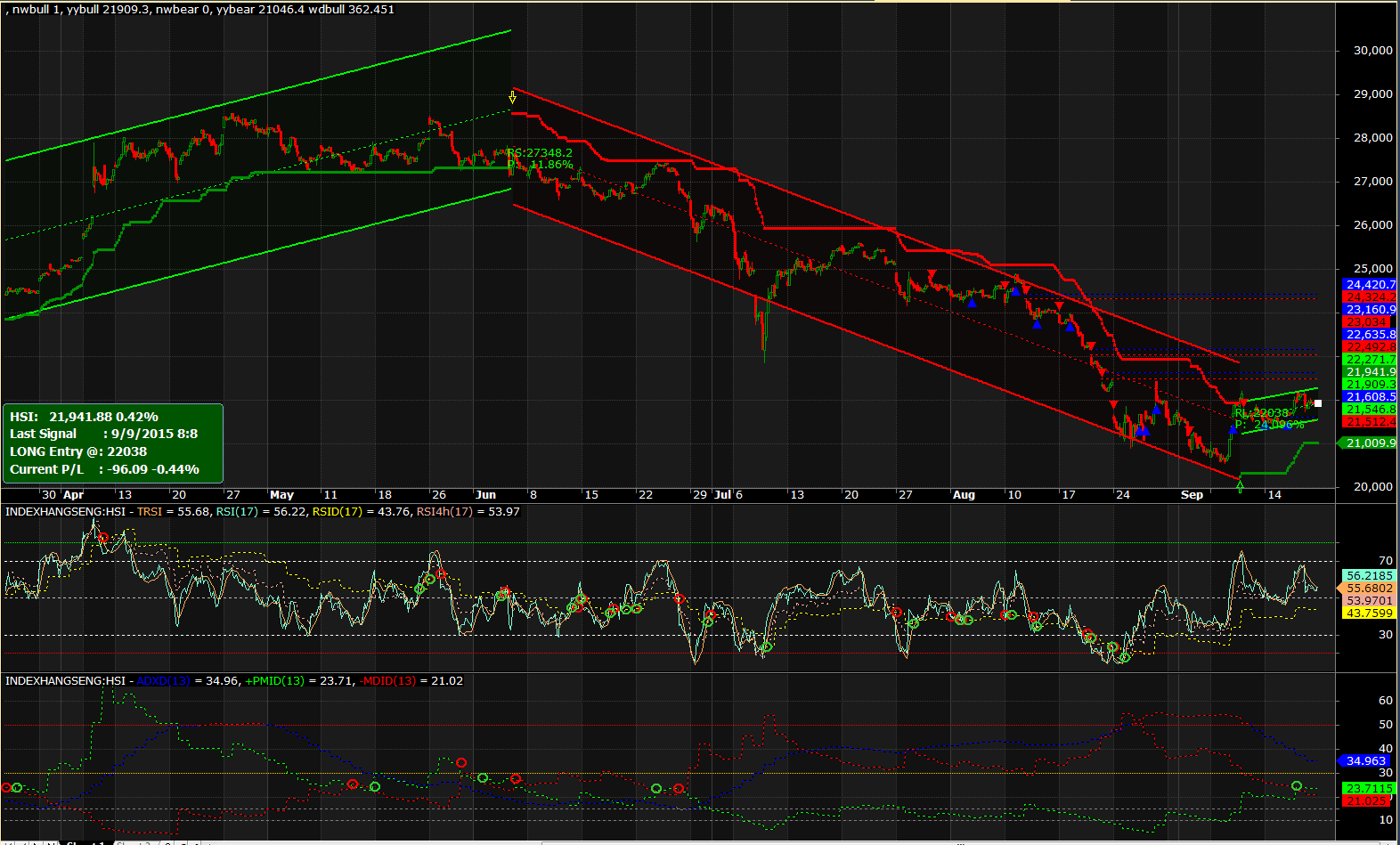Select the blue 21,608.5 price tag

click(x=1370, y=396)
